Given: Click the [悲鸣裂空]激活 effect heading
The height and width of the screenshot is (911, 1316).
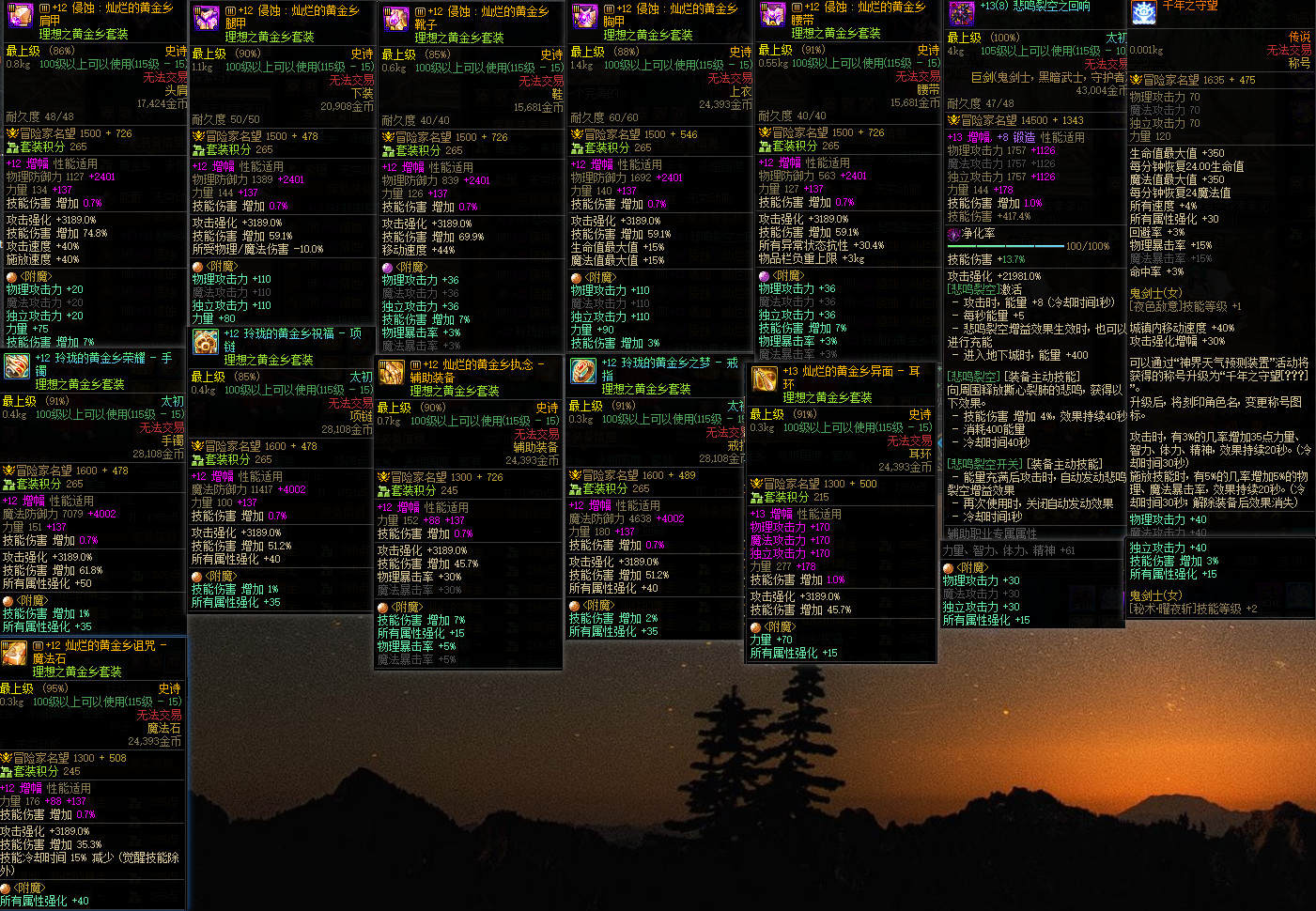Looking at the screenshot, I should point(984,289).
